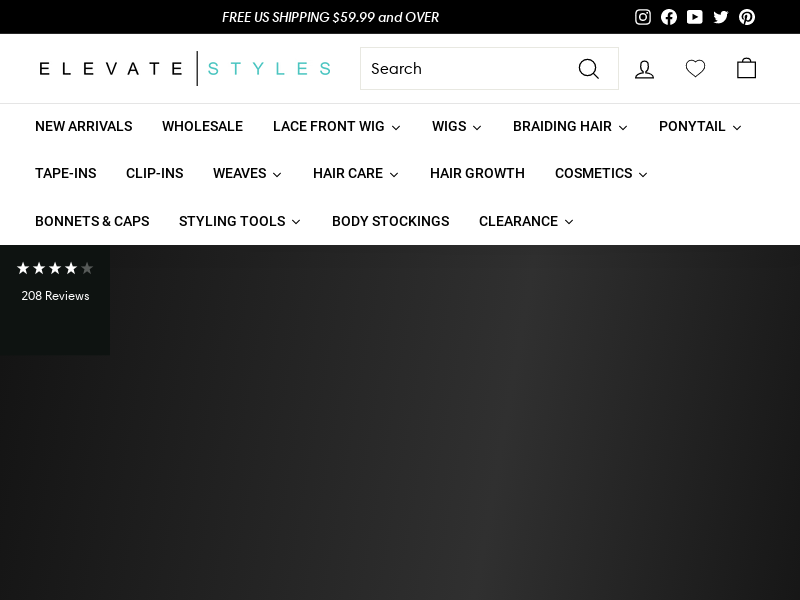The width and height of the screenshot is (800, 600).
Task: Expand the Lace Front Wig menu
Action: [337, 127]
